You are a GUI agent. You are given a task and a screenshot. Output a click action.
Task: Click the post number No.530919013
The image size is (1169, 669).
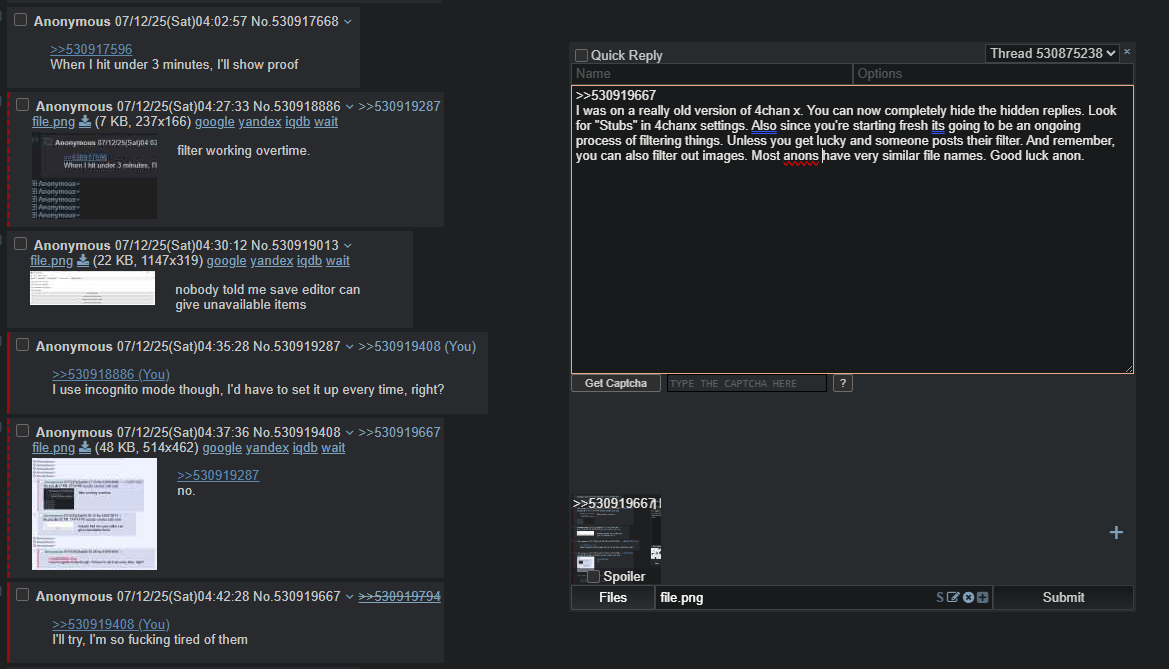click(294, 245)
